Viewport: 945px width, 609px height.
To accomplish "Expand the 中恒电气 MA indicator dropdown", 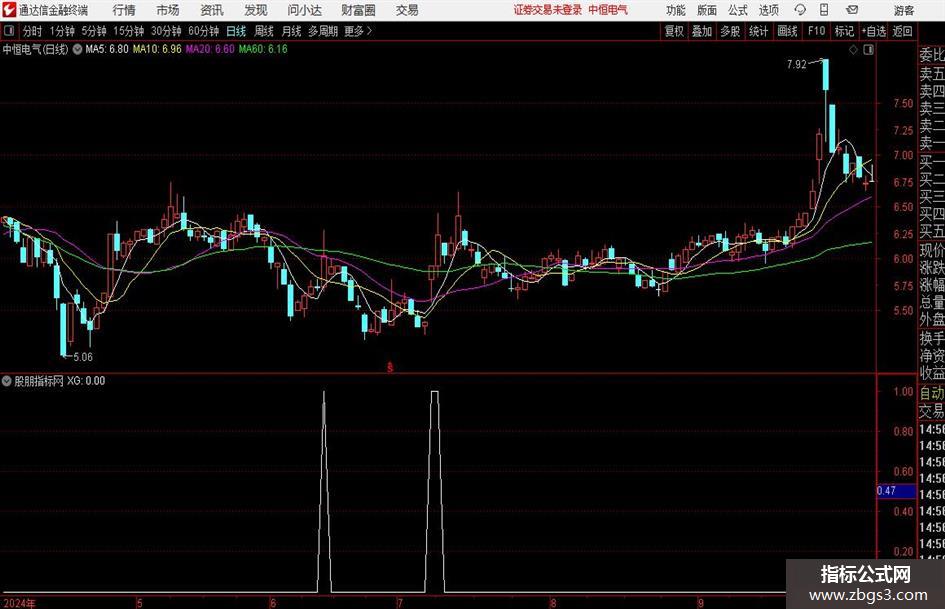I will 77,49.
